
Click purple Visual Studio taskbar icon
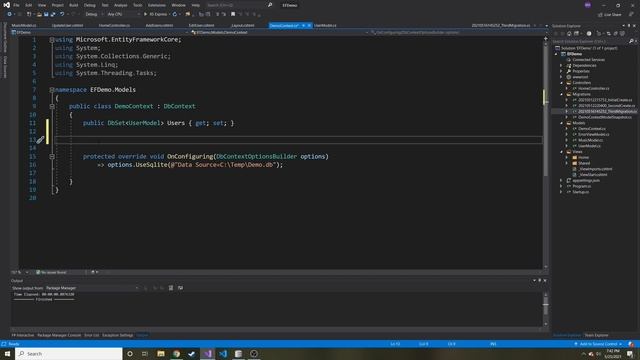208,353
